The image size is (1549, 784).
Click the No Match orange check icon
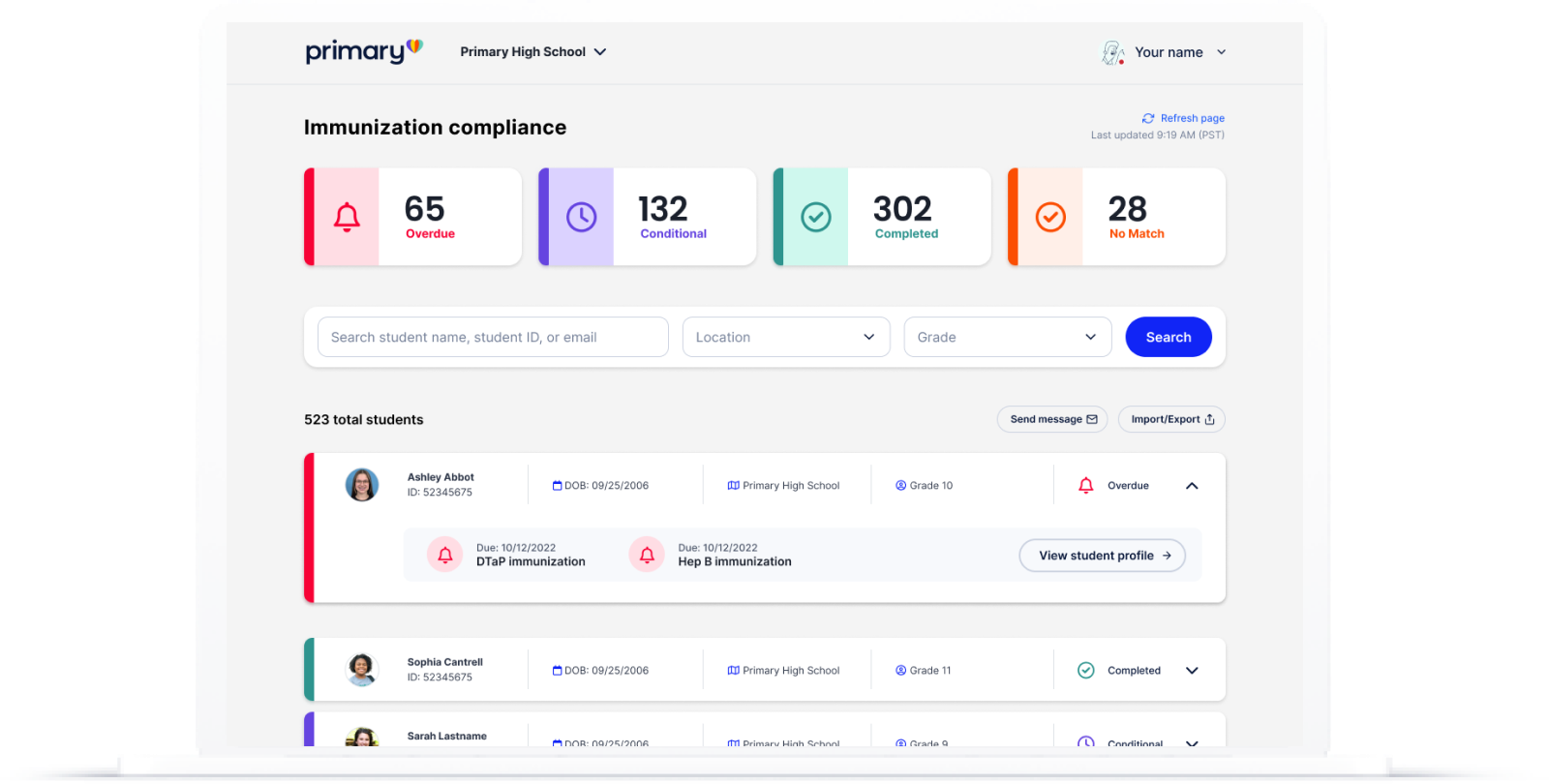(1050, 217)
